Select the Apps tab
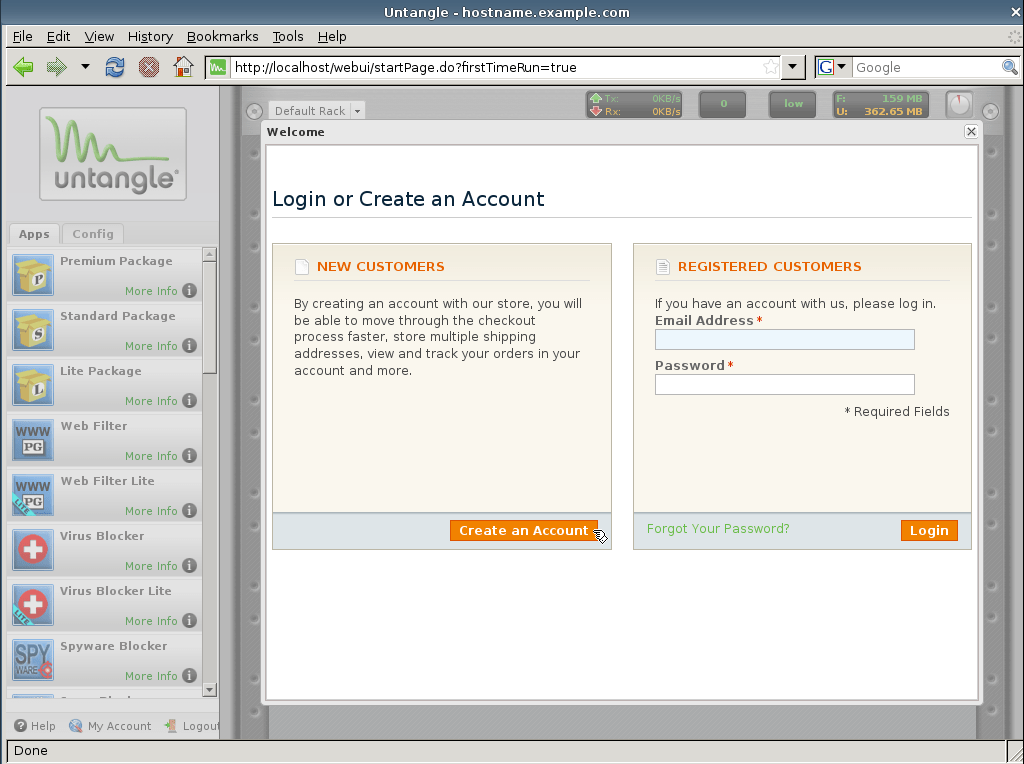 pyautogui.click(x=34, y=234)
